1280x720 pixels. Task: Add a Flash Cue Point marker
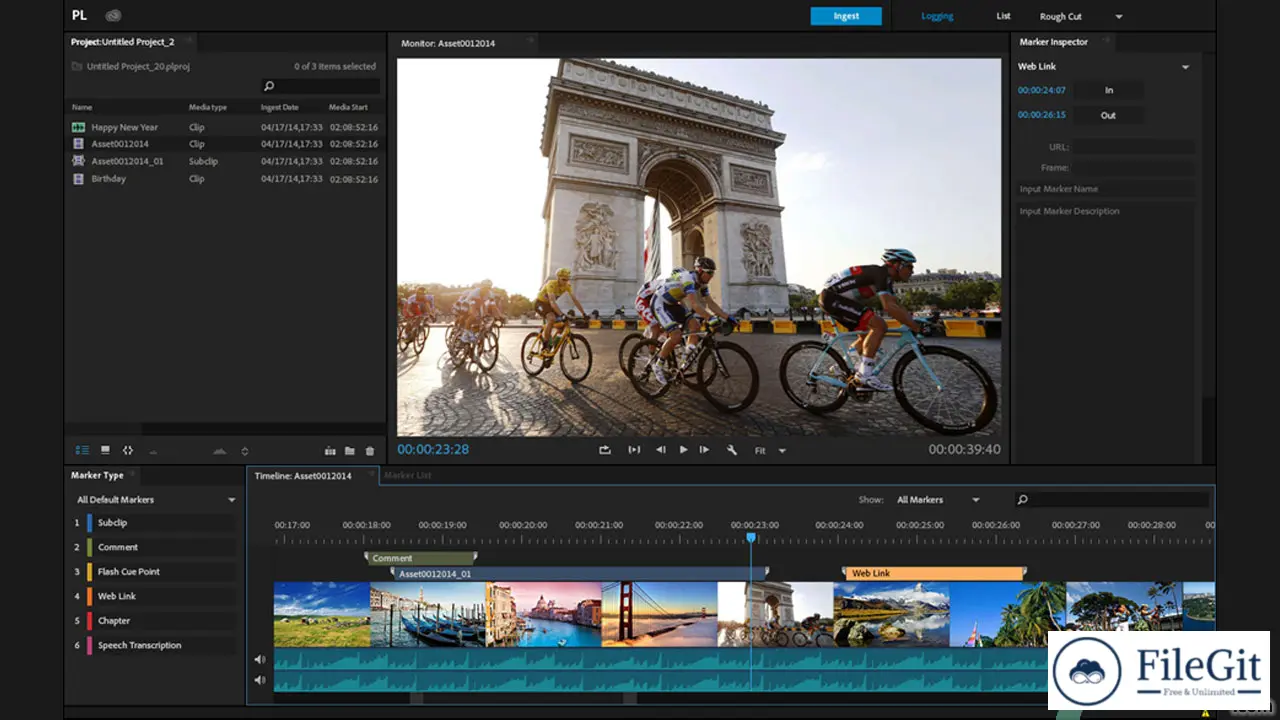point(160,572)
